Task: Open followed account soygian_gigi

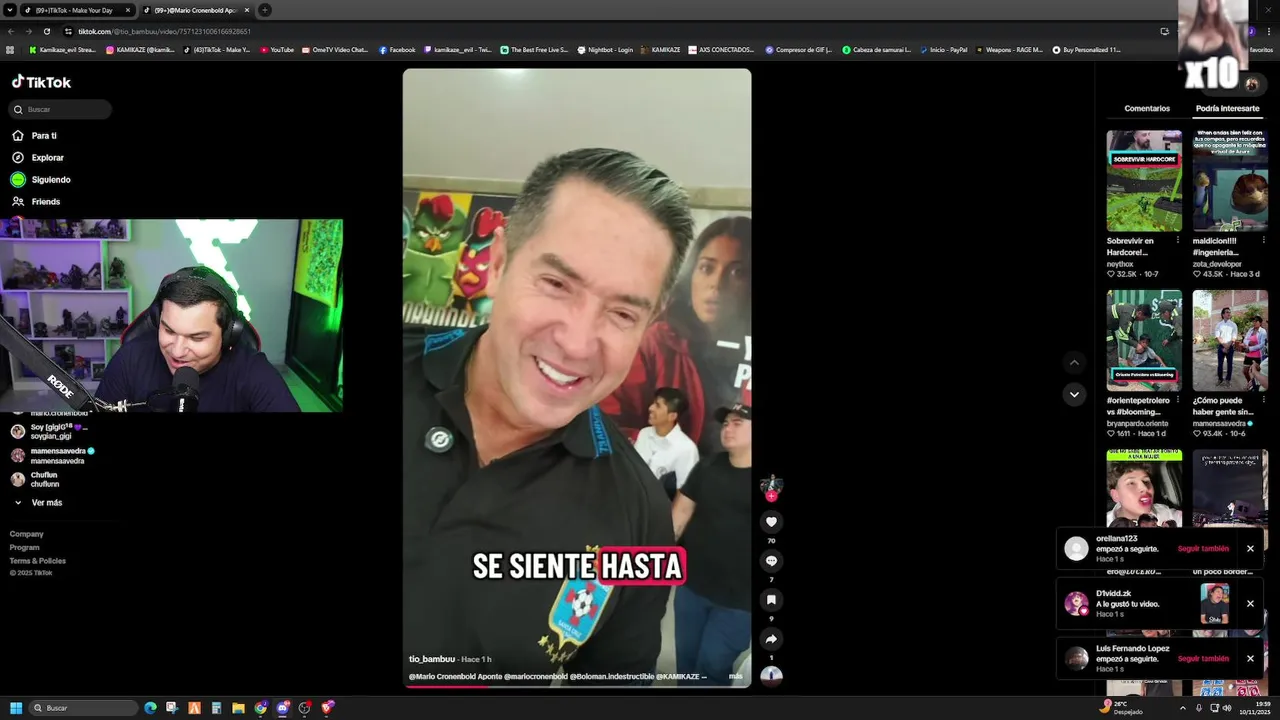Action: [x=50, y=432]
